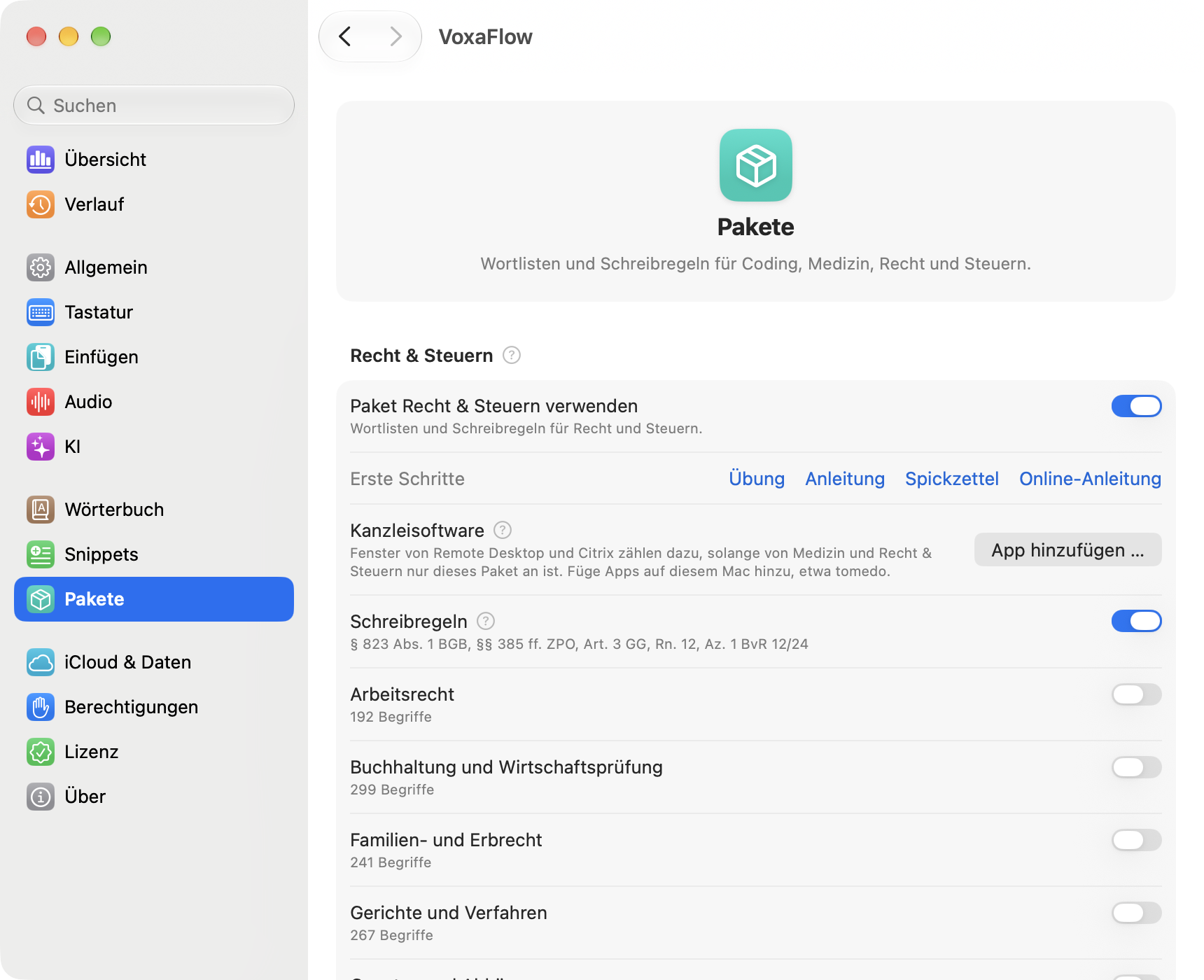Open the Übersicht chart icon
Image resolution: width=1204 pixels, height=980 pixels.
(x=41, y=160)
